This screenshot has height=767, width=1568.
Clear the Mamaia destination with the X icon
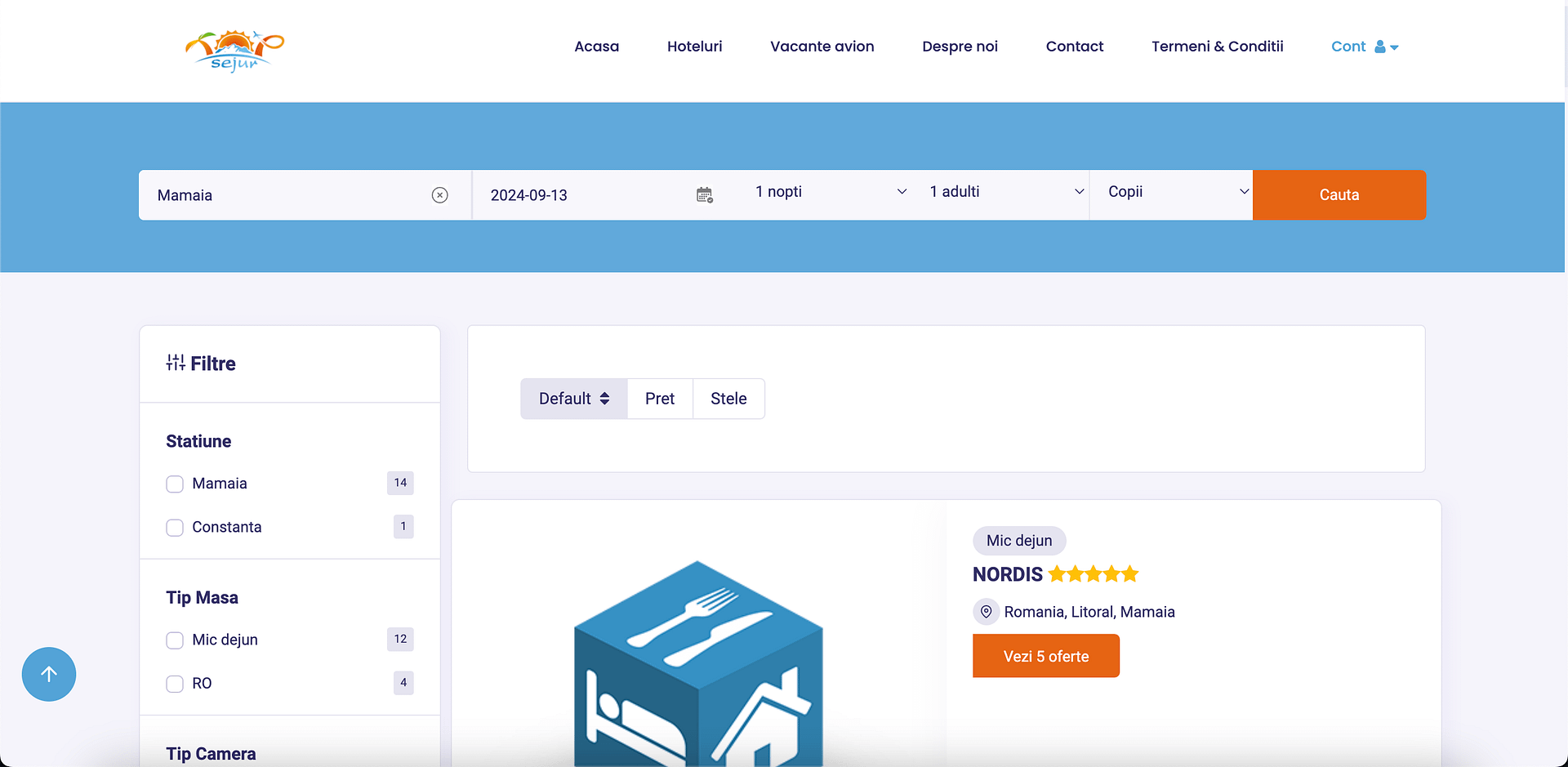coord(440,194)
